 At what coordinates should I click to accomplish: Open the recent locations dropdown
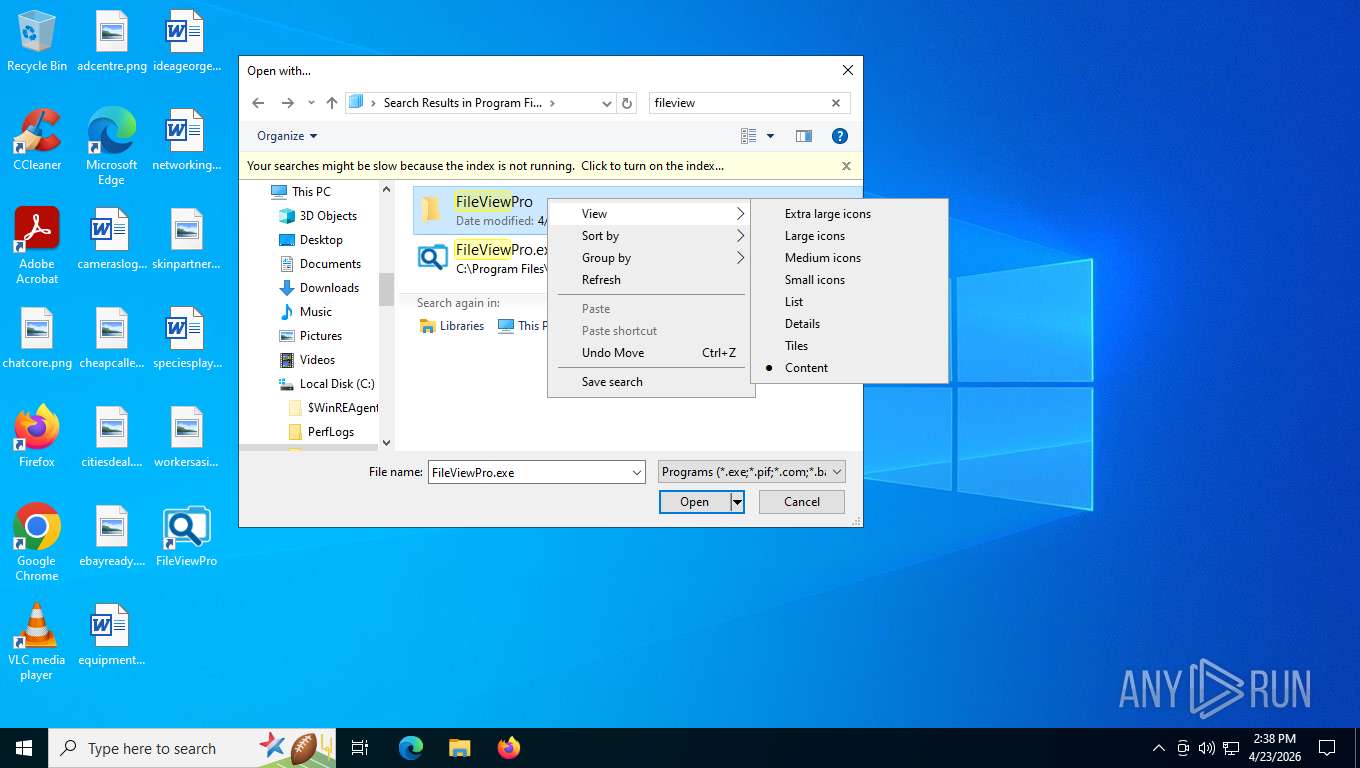(311, 103)
